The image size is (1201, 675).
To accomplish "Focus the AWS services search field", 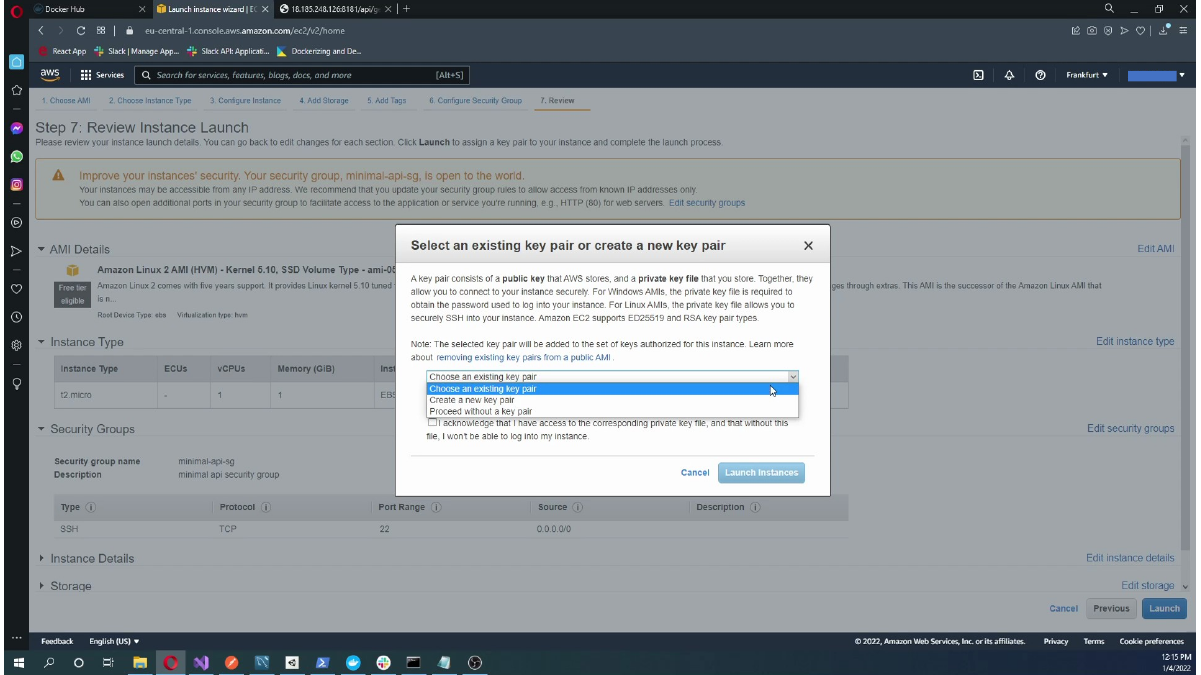I will pos(301,75).
